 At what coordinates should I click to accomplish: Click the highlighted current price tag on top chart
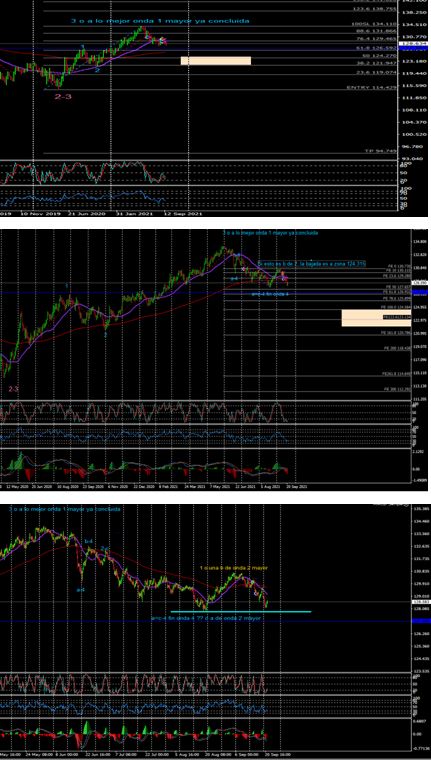pos(413,44)
